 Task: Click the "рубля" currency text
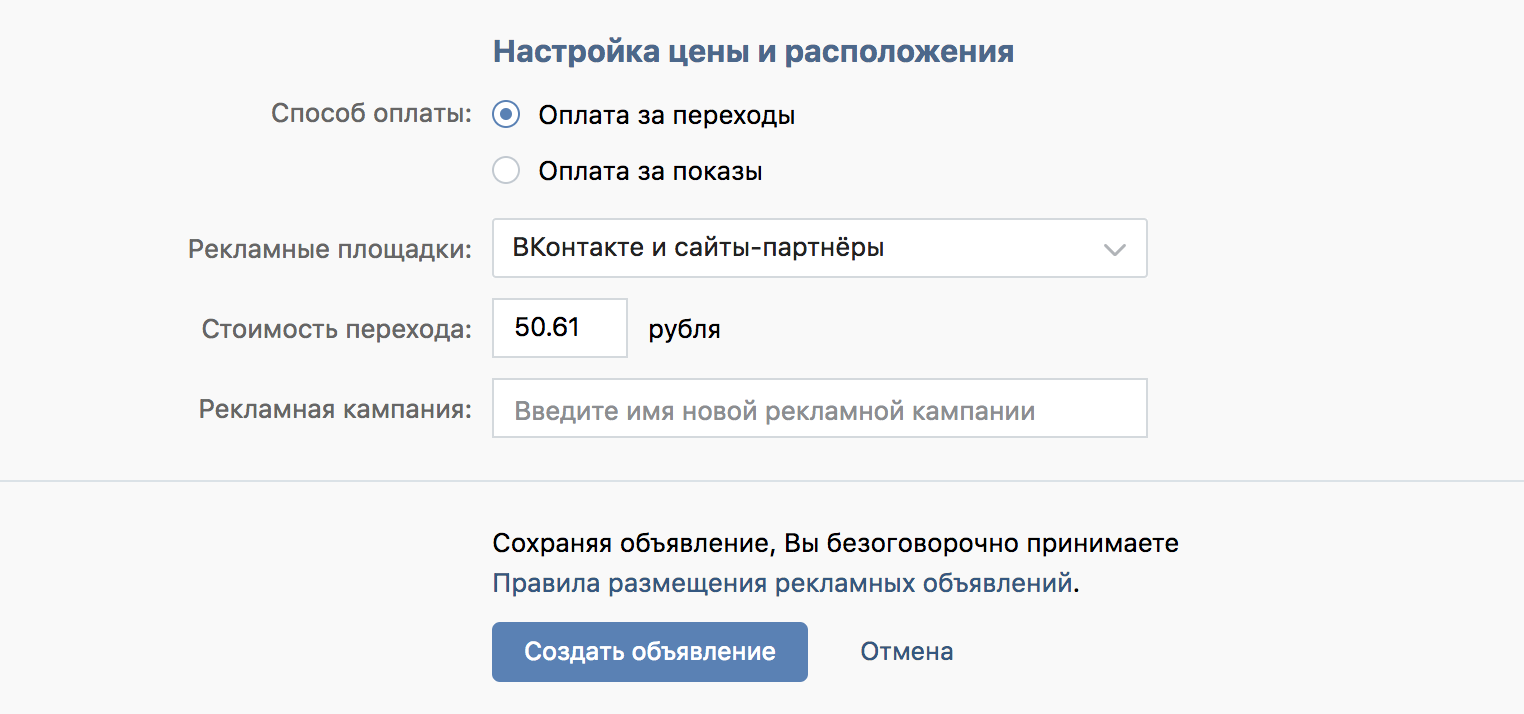684,329
